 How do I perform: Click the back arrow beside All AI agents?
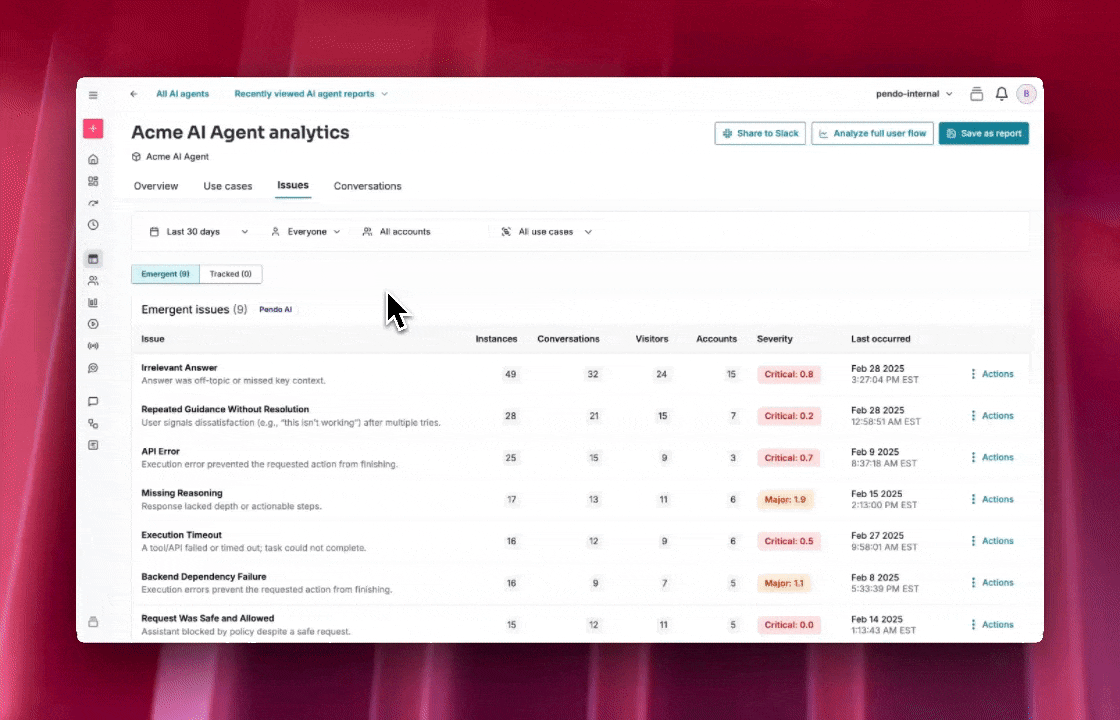134,94
